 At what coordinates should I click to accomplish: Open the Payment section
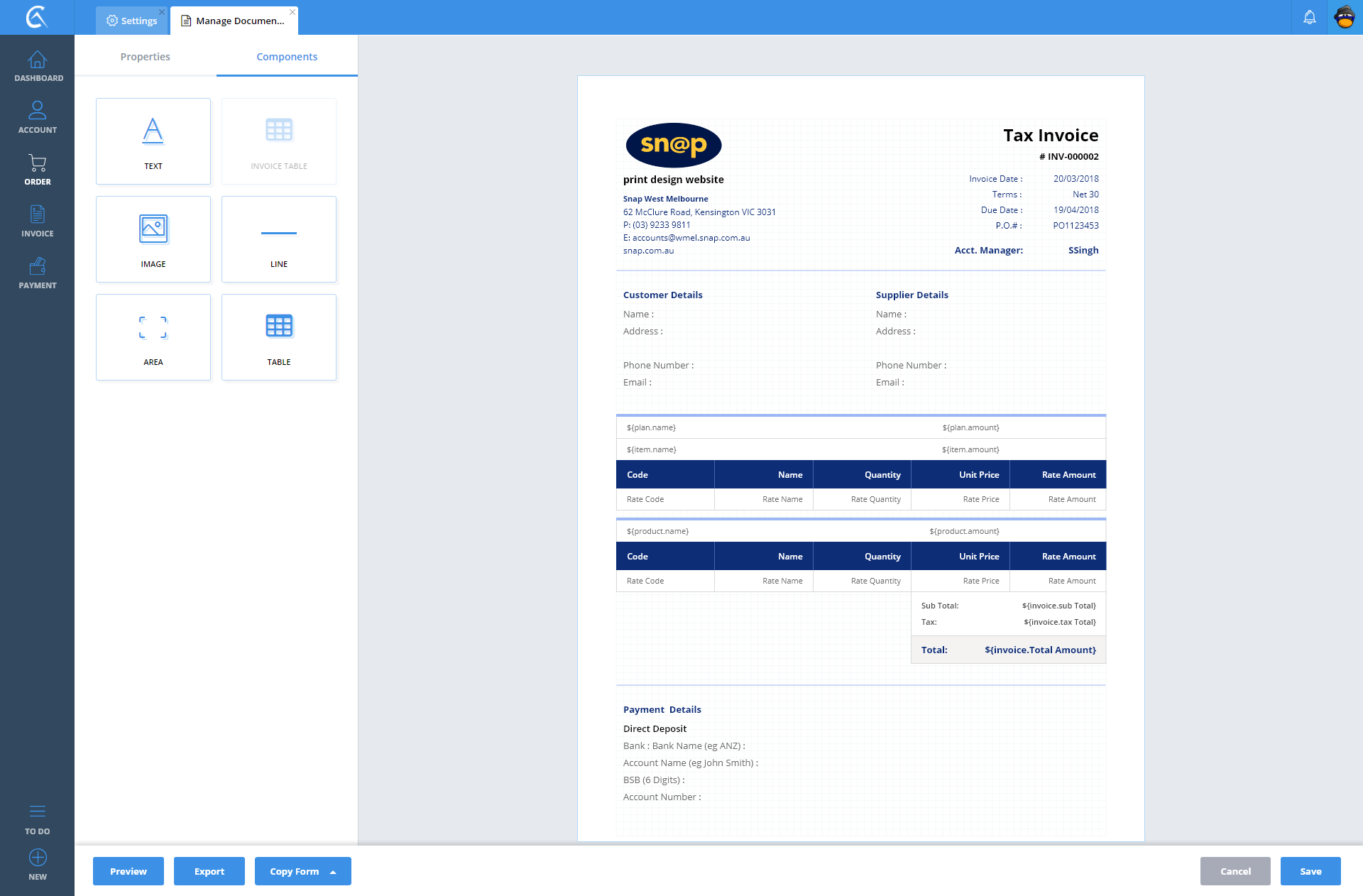click(x=38, y=273)
